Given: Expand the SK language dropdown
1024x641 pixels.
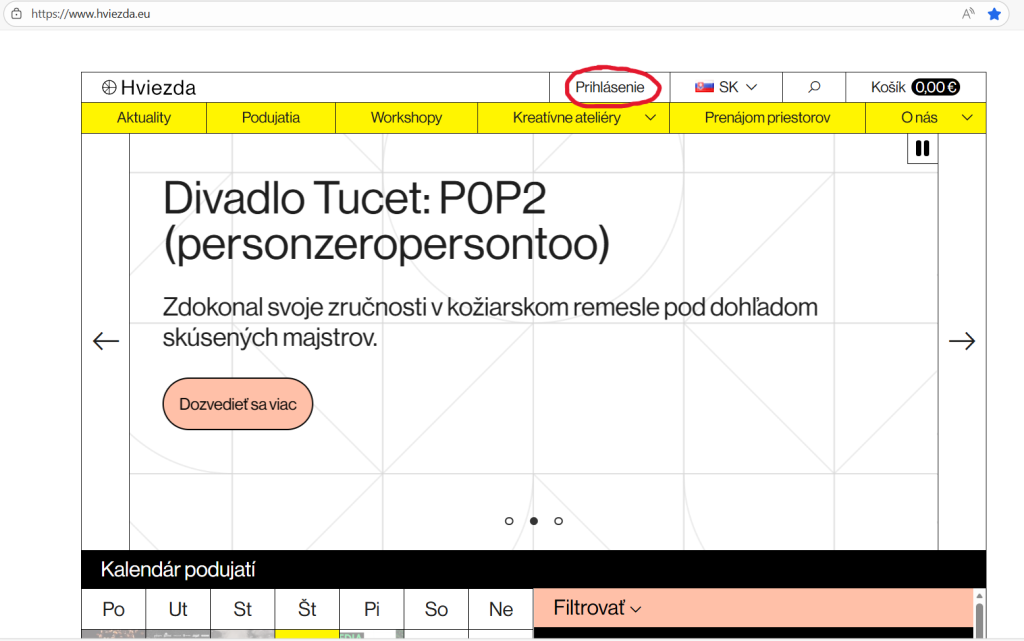Looking at the screenshot, I should [x=726, y=88].
